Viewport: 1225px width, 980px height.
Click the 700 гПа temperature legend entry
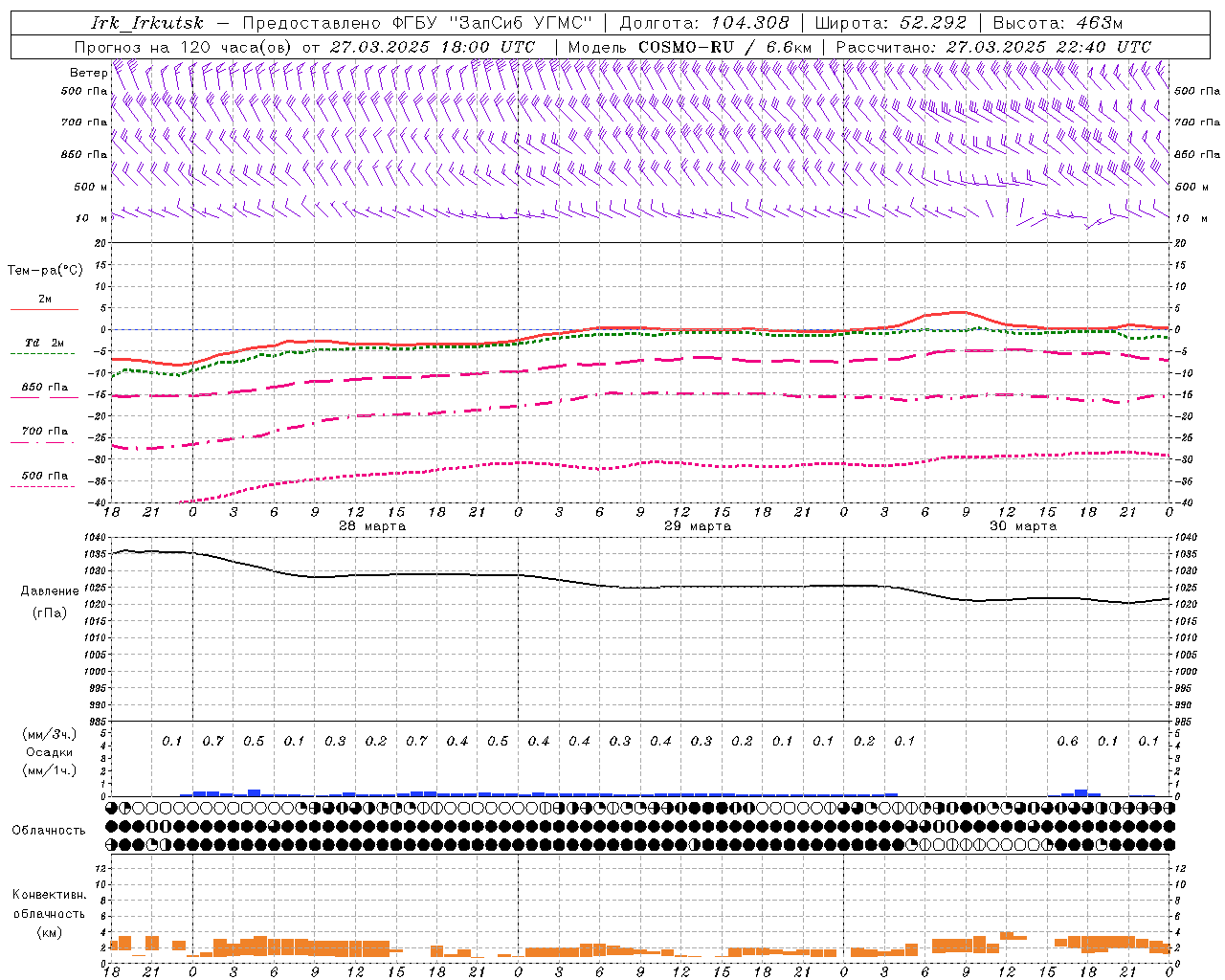(44, 431)
